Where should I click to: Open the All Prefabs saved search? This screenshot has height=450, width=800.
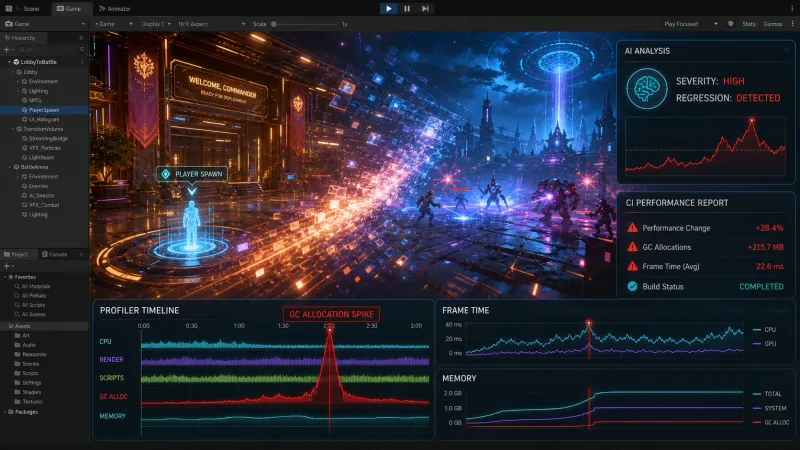[x=30, y=295]
